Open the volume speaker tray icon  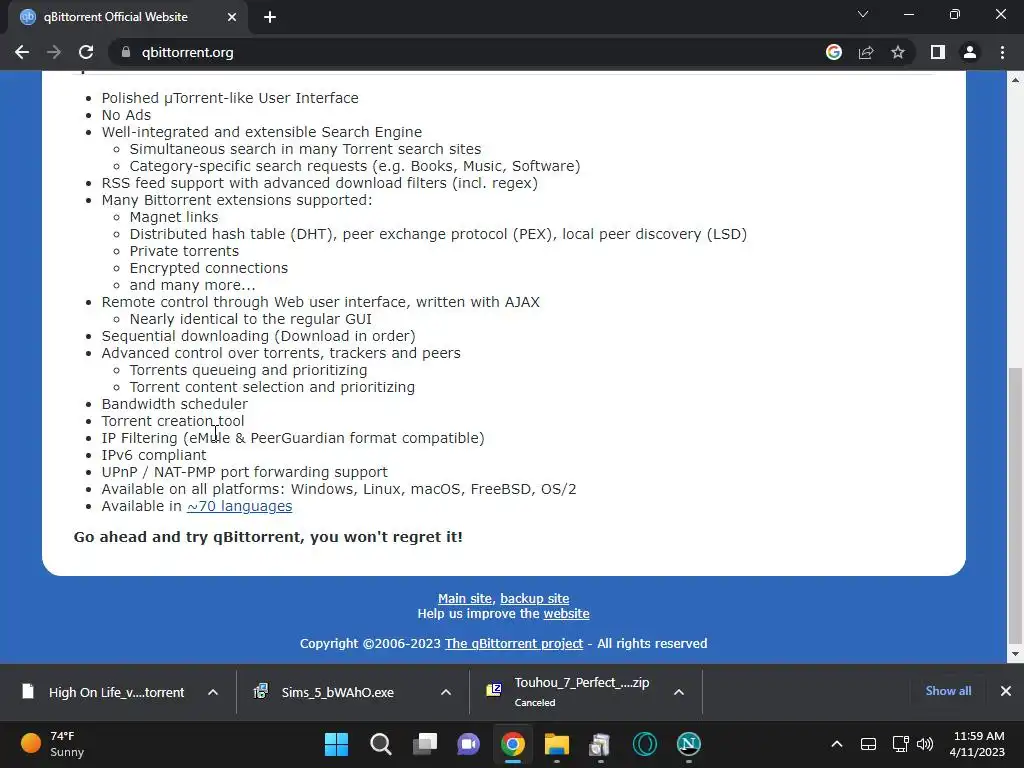(925, 744)
